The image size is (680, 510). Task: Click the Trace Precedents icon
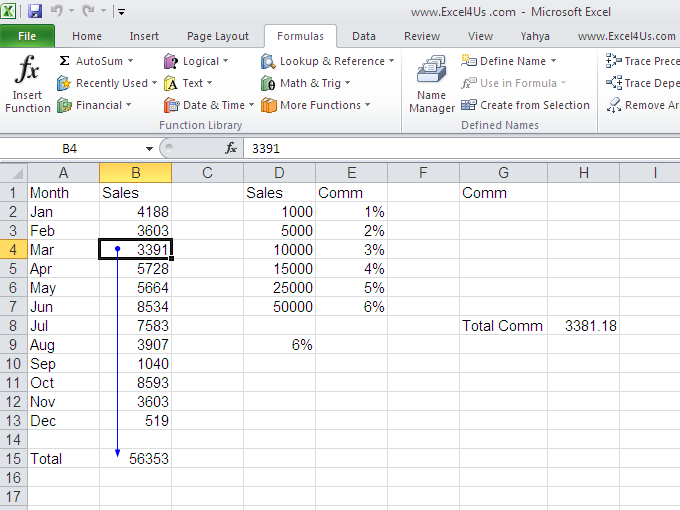tap(614, 61)
